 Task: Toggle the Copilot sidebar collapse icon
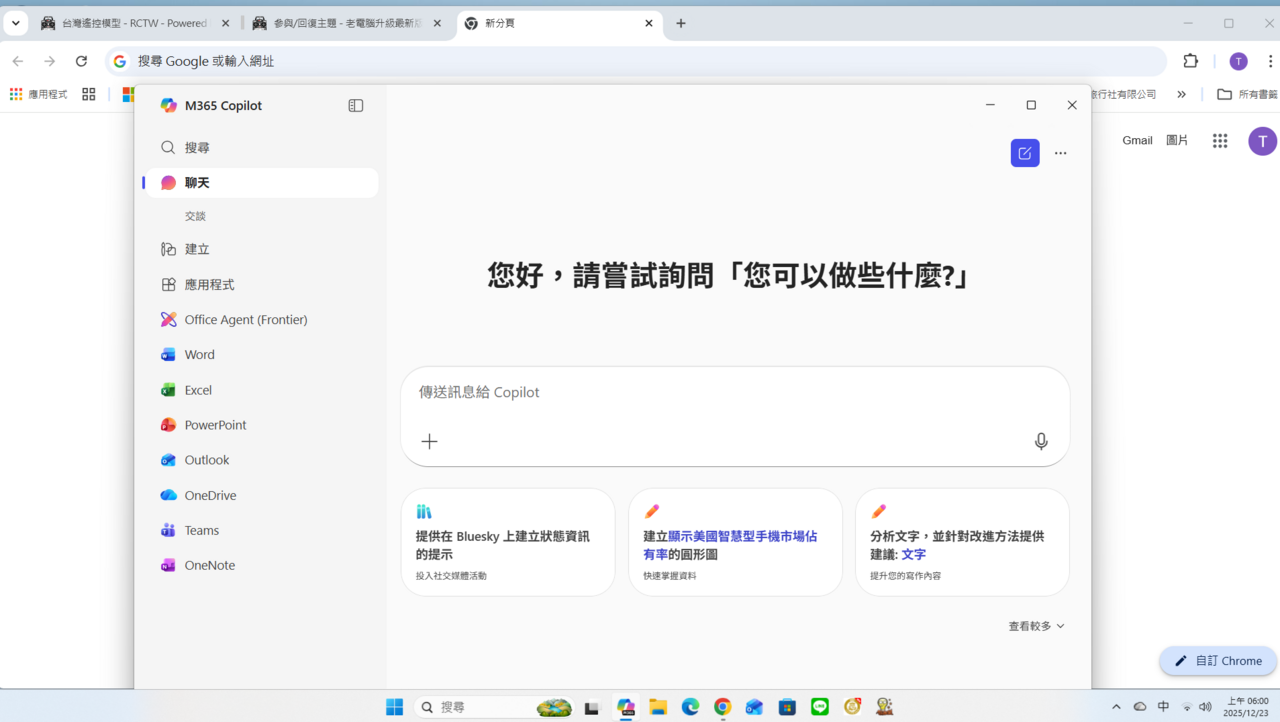tap(355, 105)
